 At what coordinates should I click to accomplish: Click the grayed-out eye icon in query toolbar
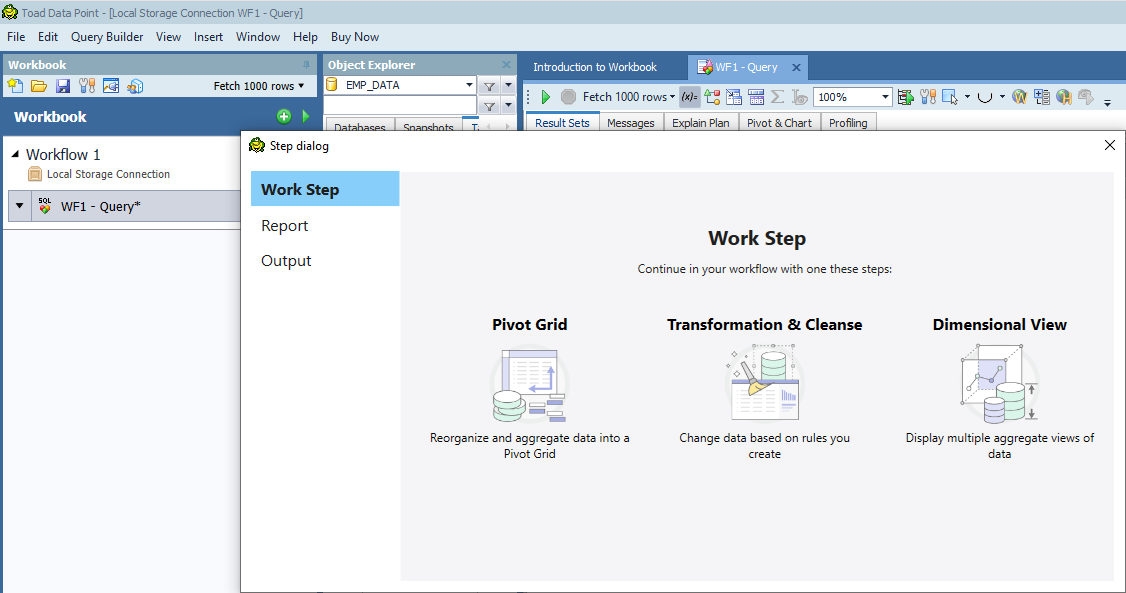[x=799, y=97]
